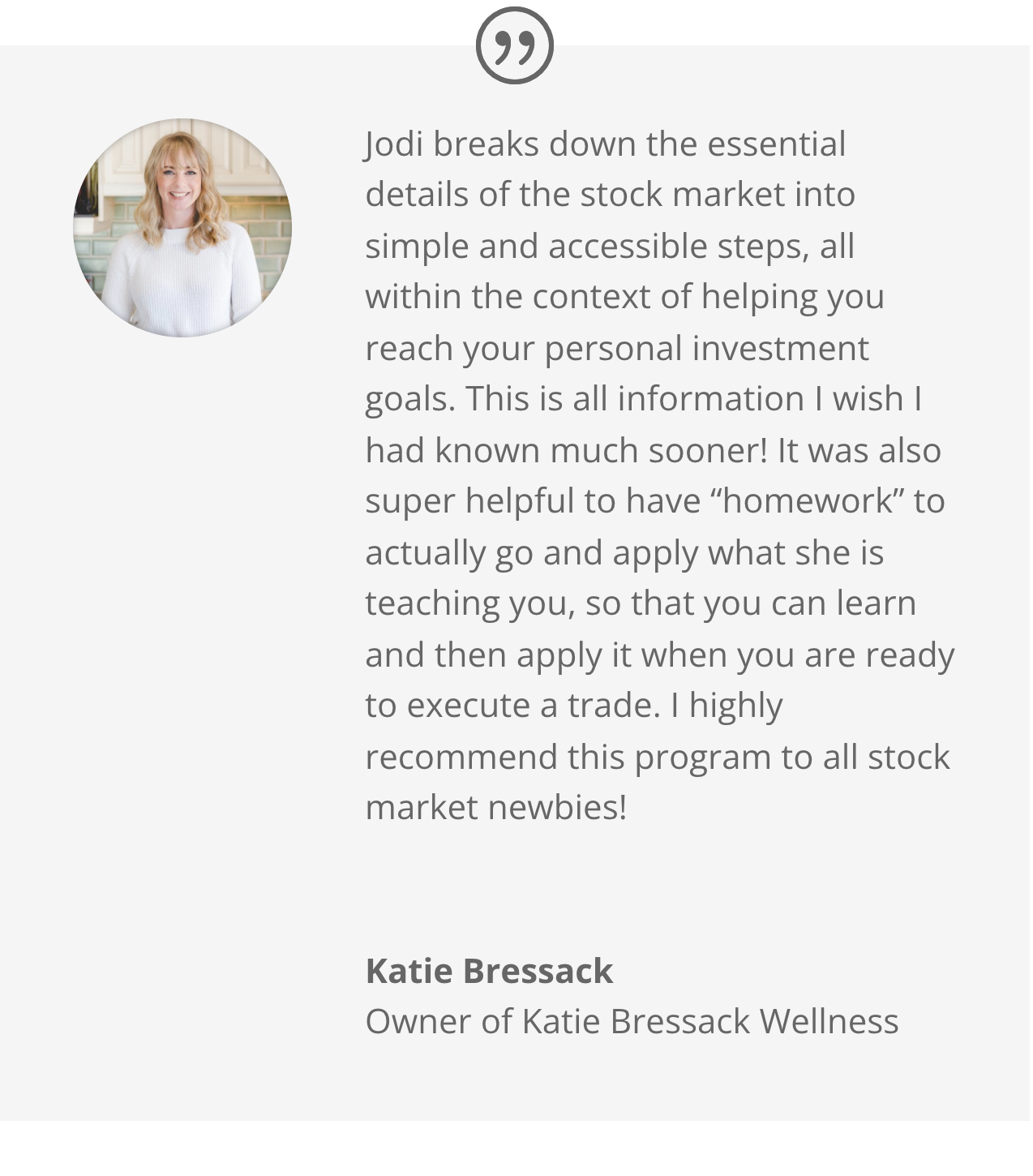Click the last line "market newbies!"
1033x1176 pixels.
(495, 808)
